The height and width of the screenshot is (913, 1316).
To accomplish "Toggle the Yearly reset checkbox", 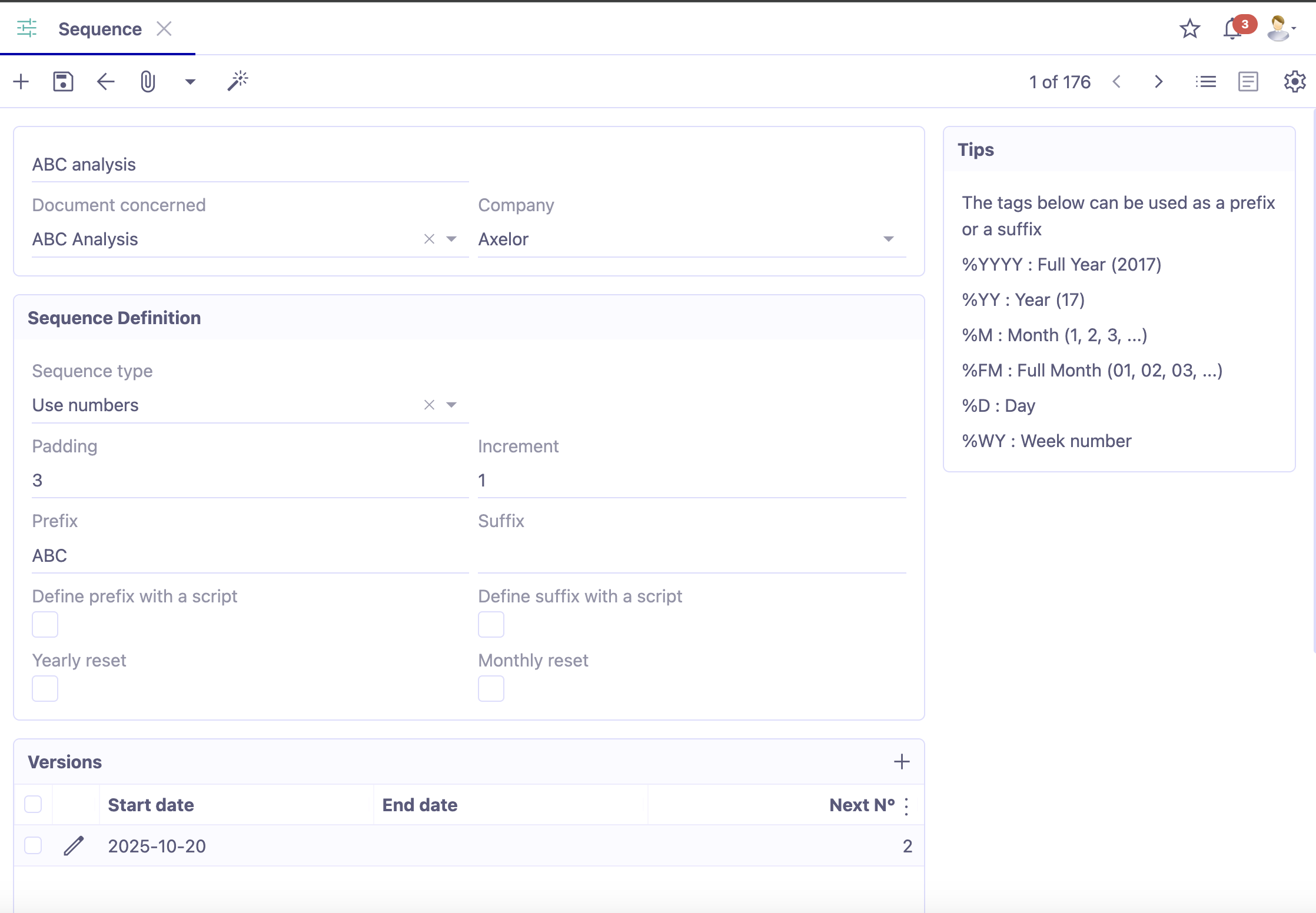I will [45, 688].
